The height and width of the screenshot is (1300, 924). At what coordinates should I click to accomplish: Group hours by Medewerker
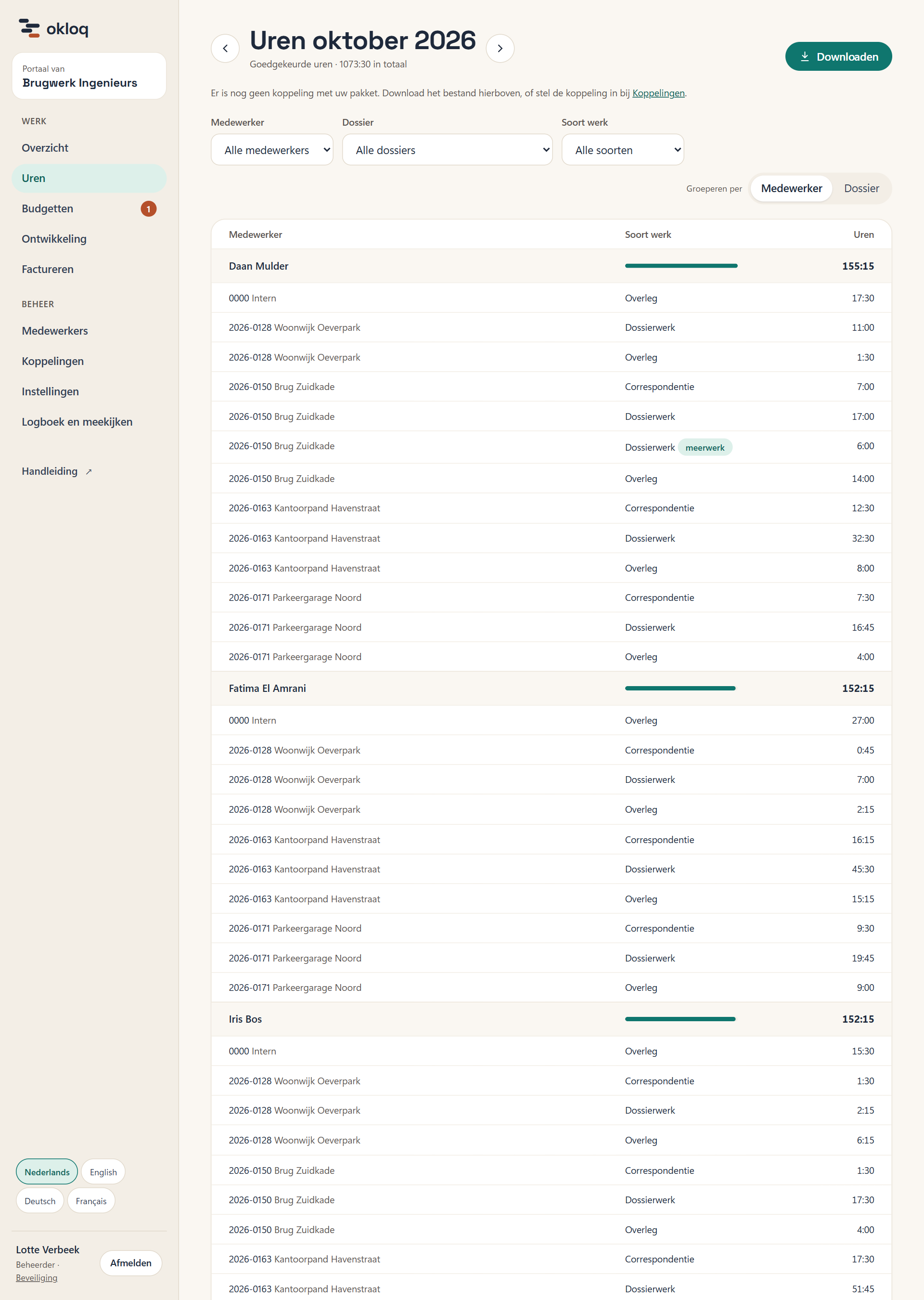(x=791, y=188)
